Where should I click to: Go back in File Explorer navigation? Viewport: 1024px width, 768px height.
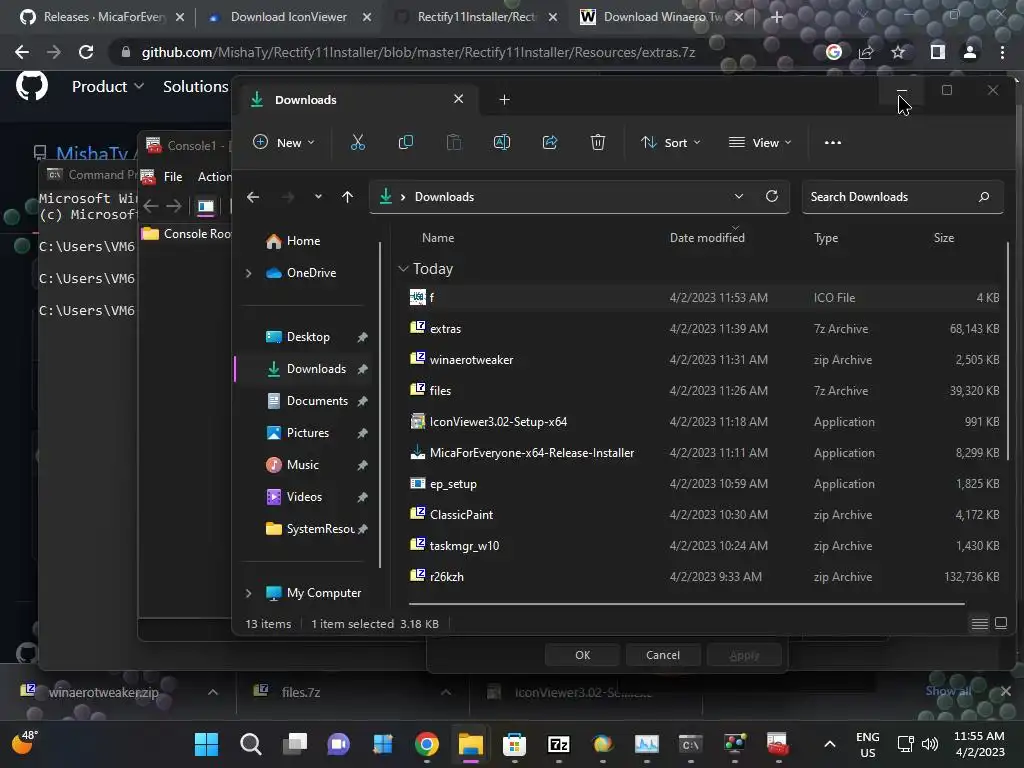point(253,197)
